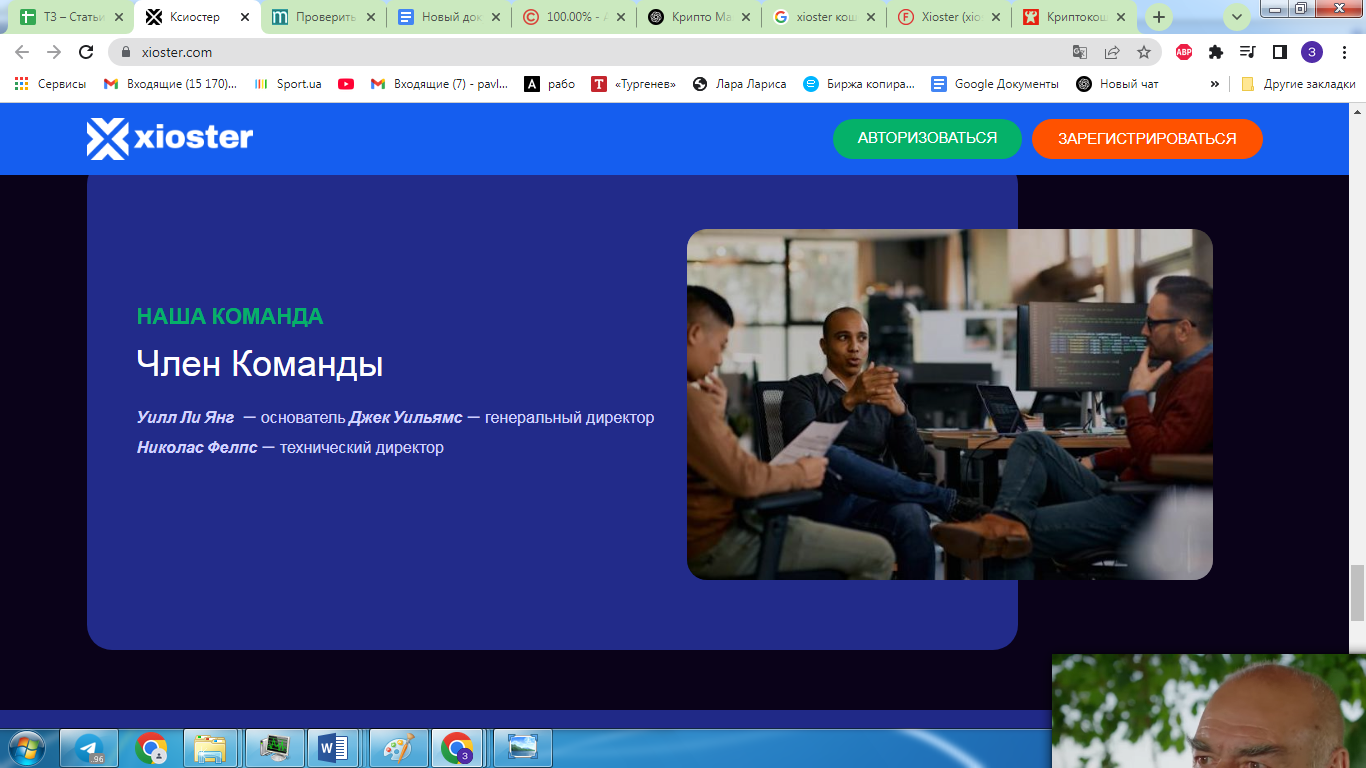Click the Google Translate icon in address bar
1366x768 pixels.
click(1080, 52)
